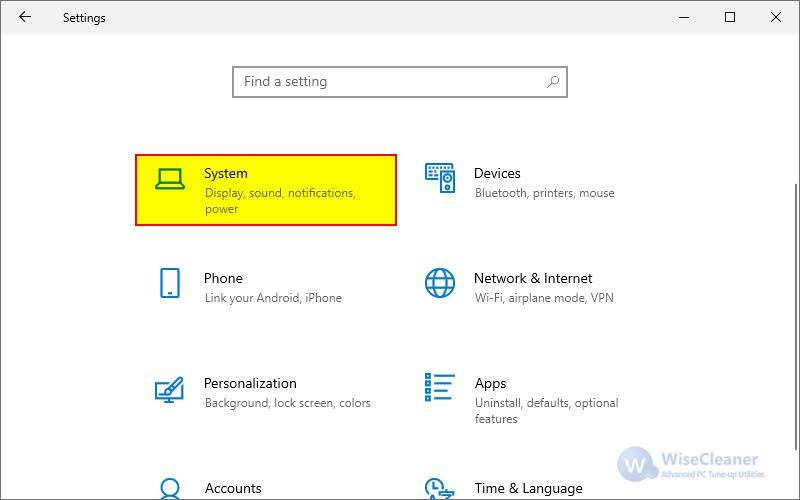Click Bluetooth, printers, mouse text
Image resolution: width=800 pixels, height=500 pixels.
[x=544, y=193]
